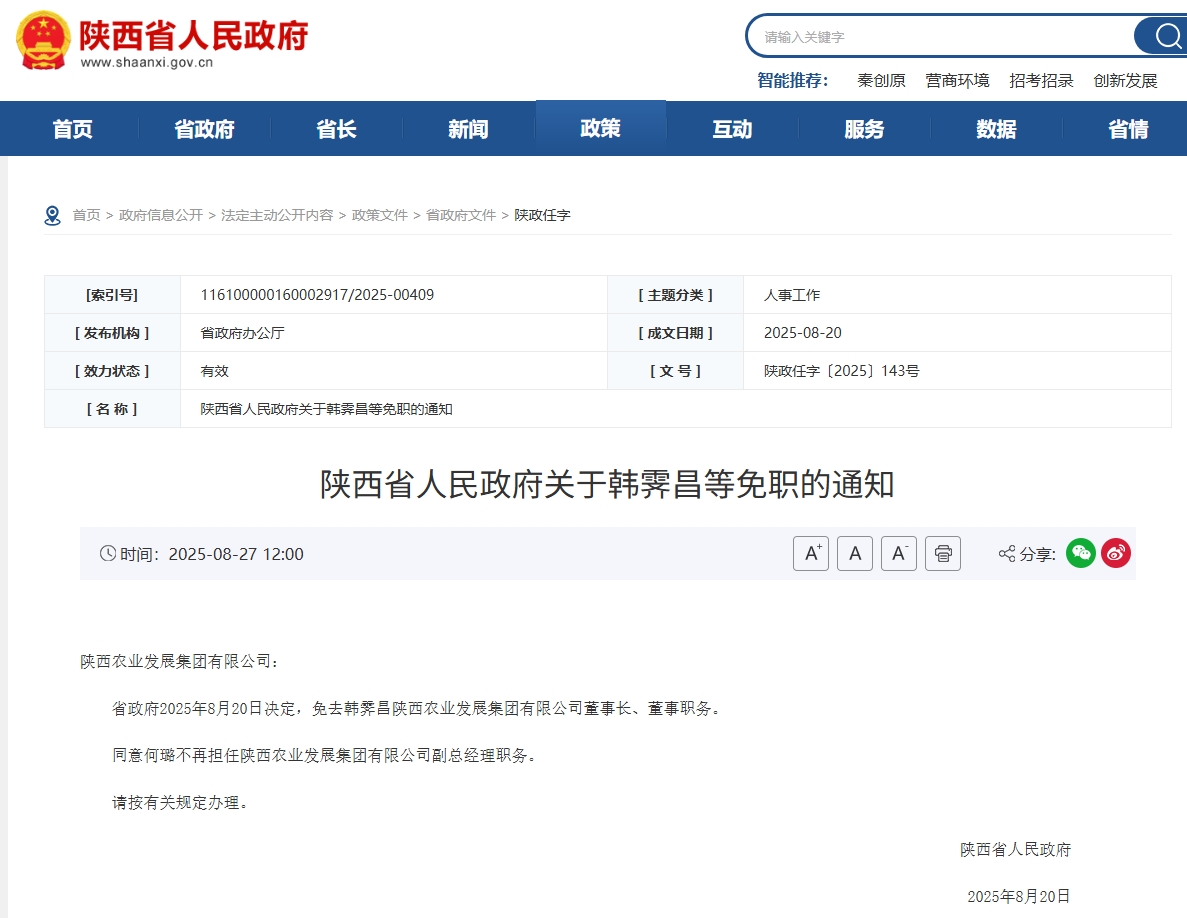Click the search magnifier button
The height and width of the screenshot is (918, 1187).
point(1165,36)
